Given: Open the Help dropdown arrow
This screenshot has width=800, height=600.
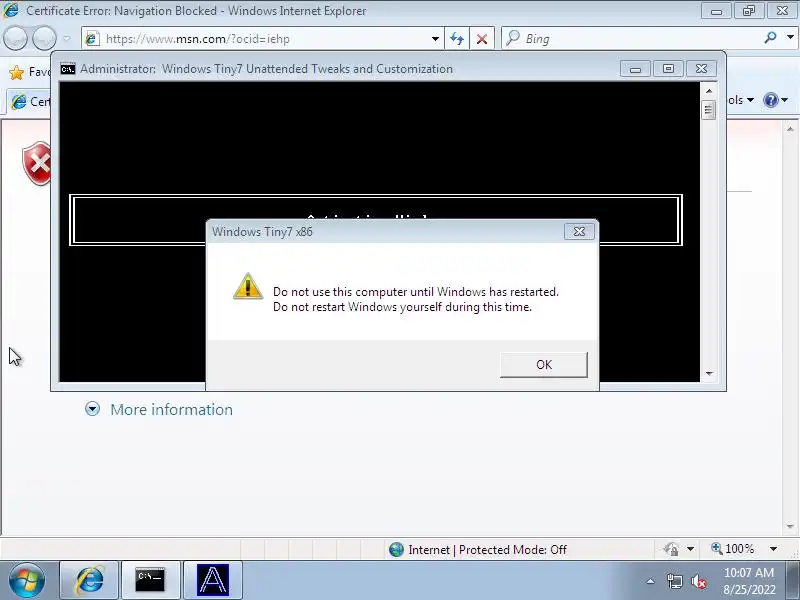Looking at the screenshot, I should (x=785, y=100).
